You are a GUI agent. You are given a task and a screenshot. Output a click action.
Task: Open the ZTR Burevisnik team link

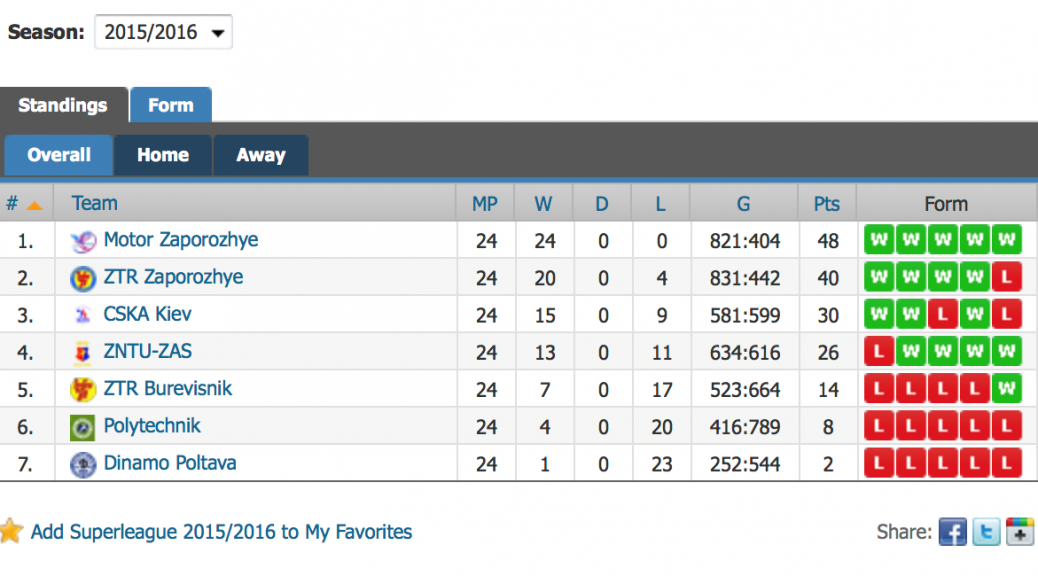click(167, 388)
